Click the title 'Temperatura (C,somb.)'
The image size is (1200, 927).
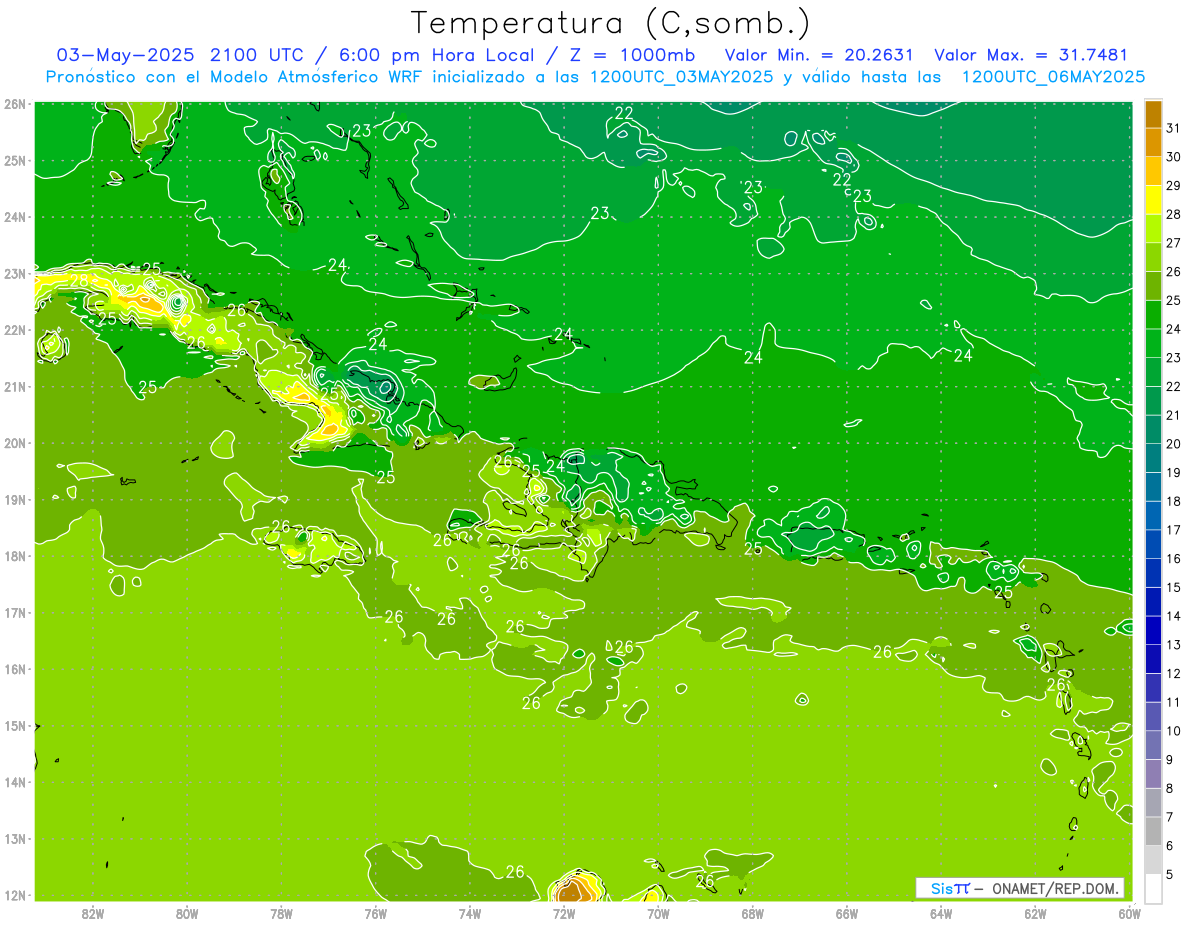[611, 23]
